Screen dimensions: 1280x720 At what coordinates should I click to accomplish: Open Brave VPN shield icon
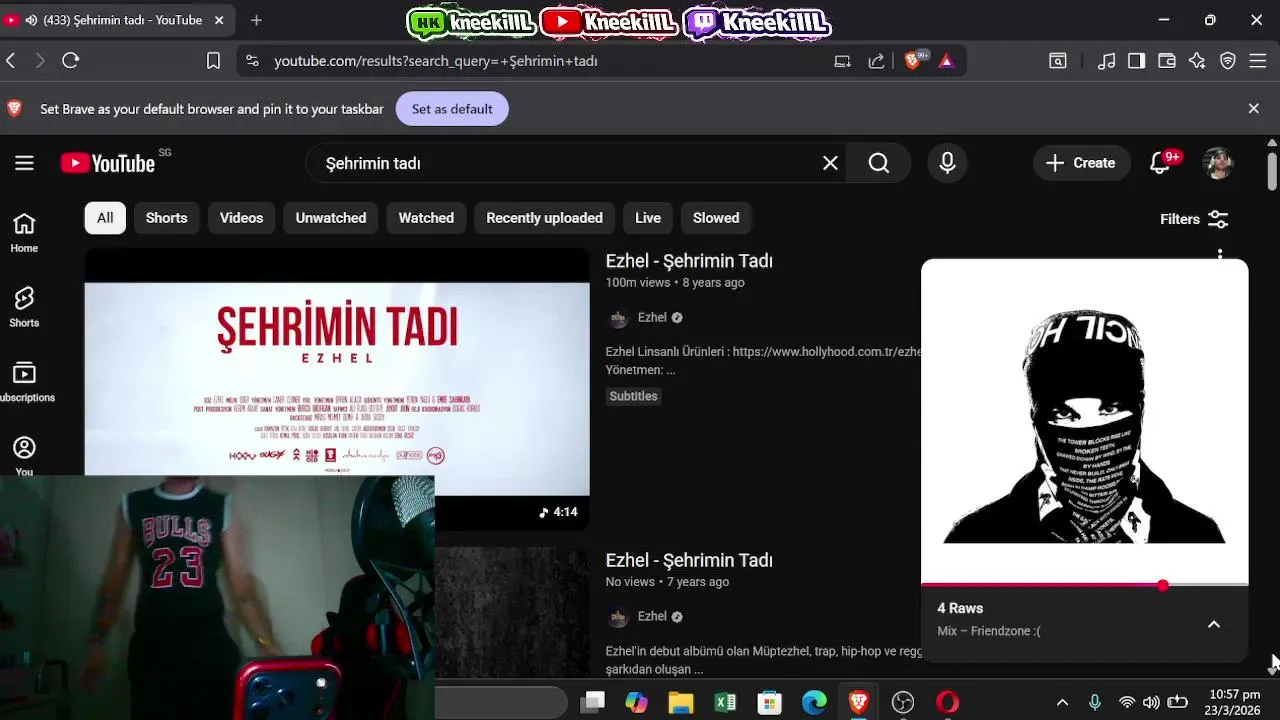1228,61
